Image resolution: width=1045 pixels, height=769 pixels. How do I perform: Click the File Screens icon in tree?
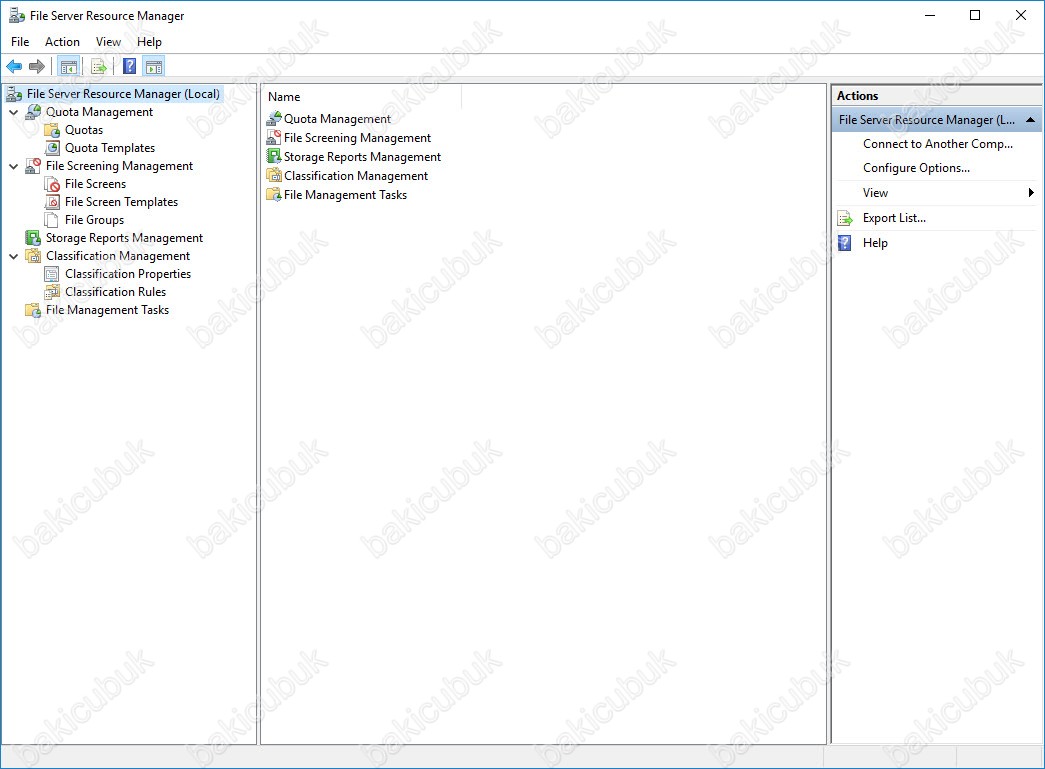[52, 184]
